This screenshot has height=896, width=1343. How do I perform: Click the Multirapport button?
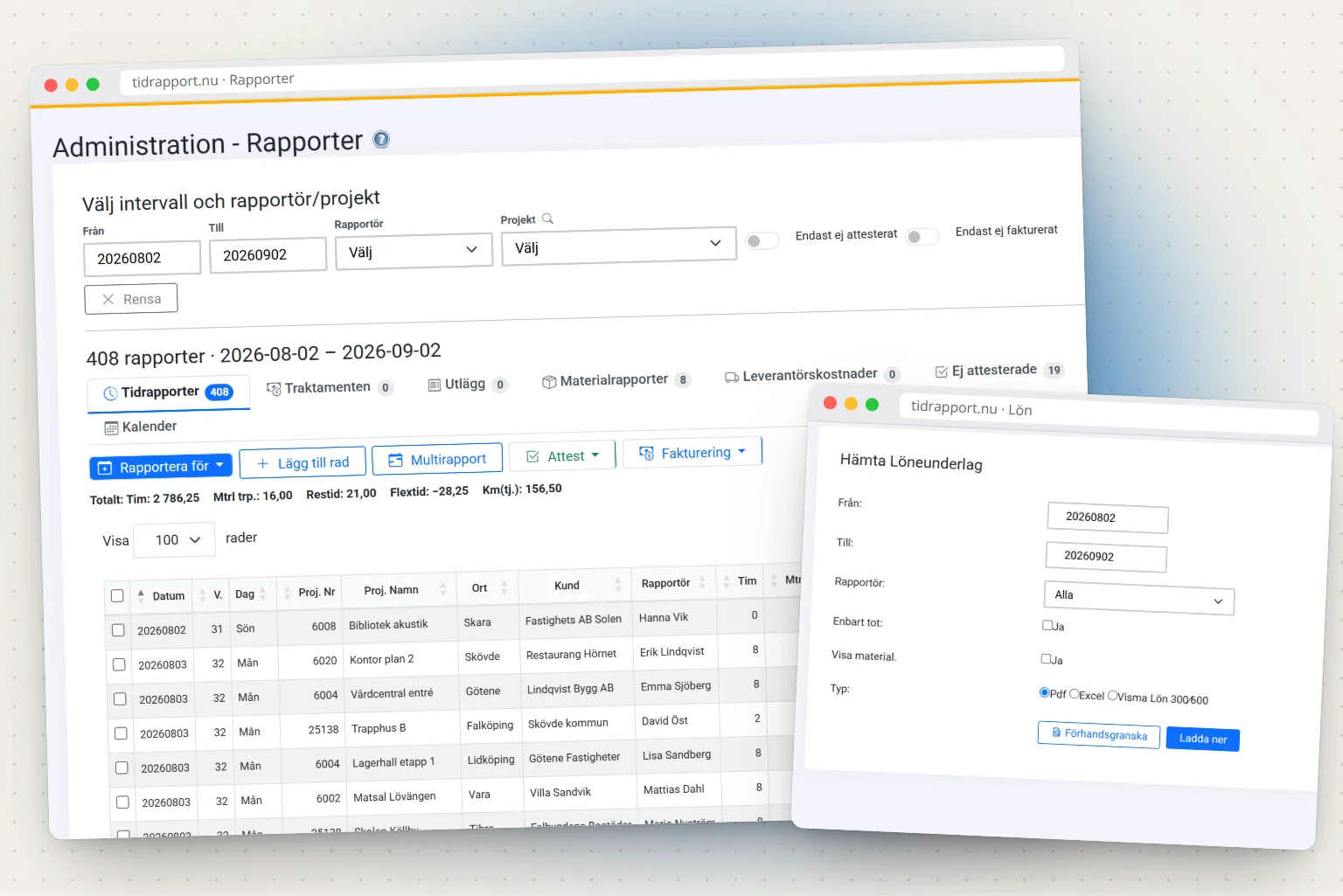(x=437, y=459)
